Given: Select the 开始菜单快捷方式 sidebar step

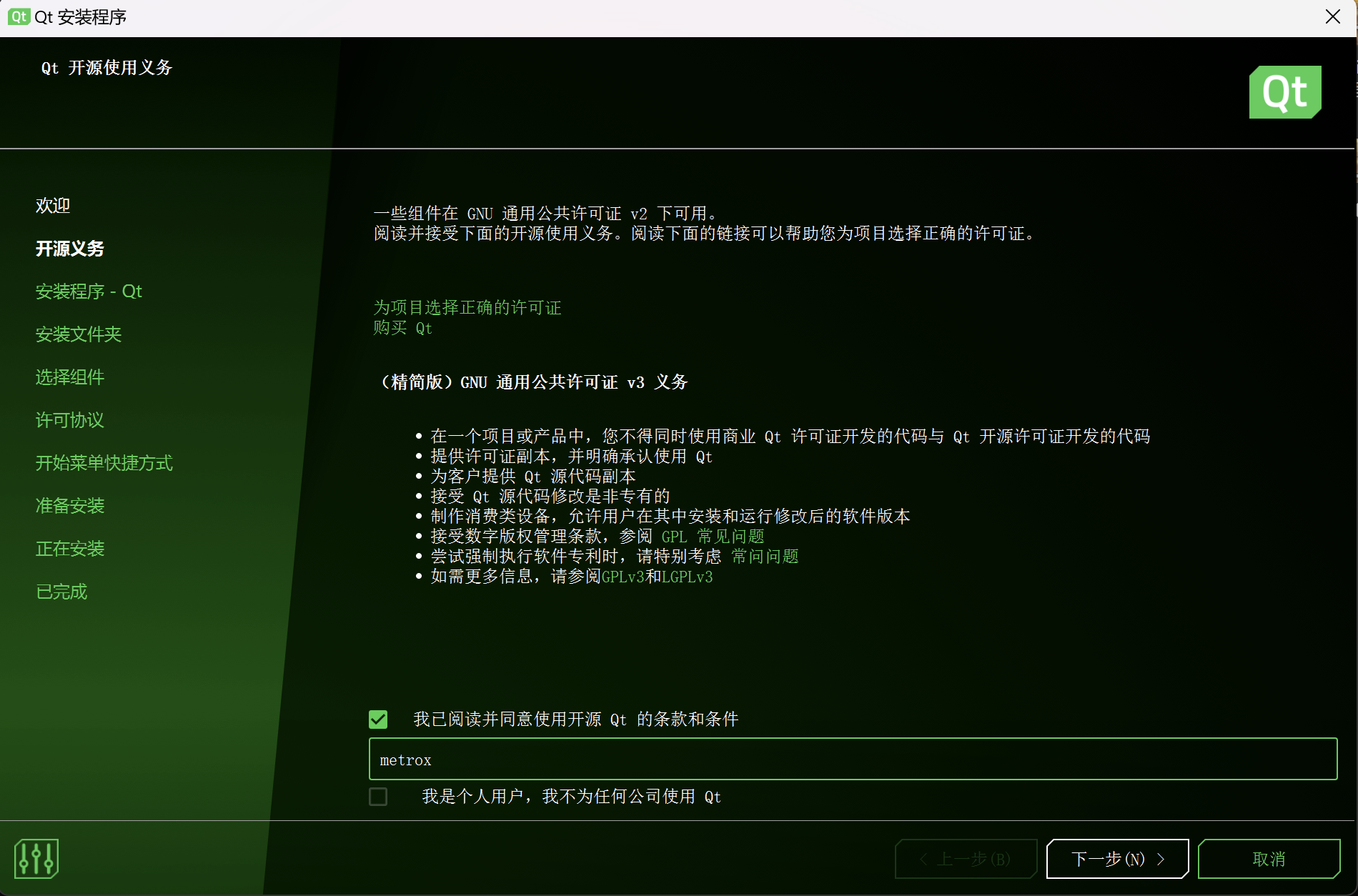Looking at the screenshot, I should point(104,463).
